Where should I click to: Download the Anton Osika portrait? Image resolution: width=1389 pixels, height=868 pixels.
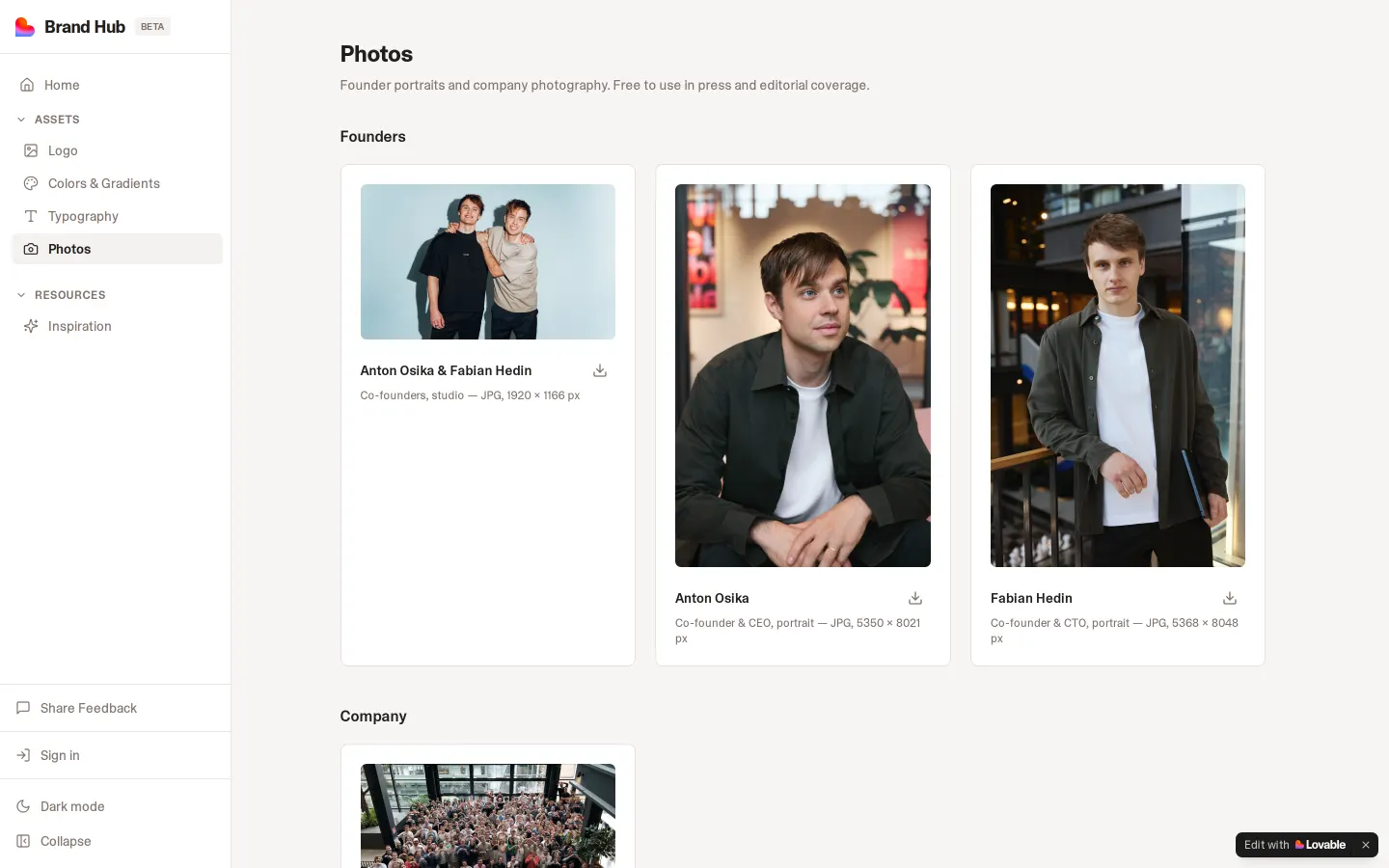pyautogui.click(x=915, y=598)
